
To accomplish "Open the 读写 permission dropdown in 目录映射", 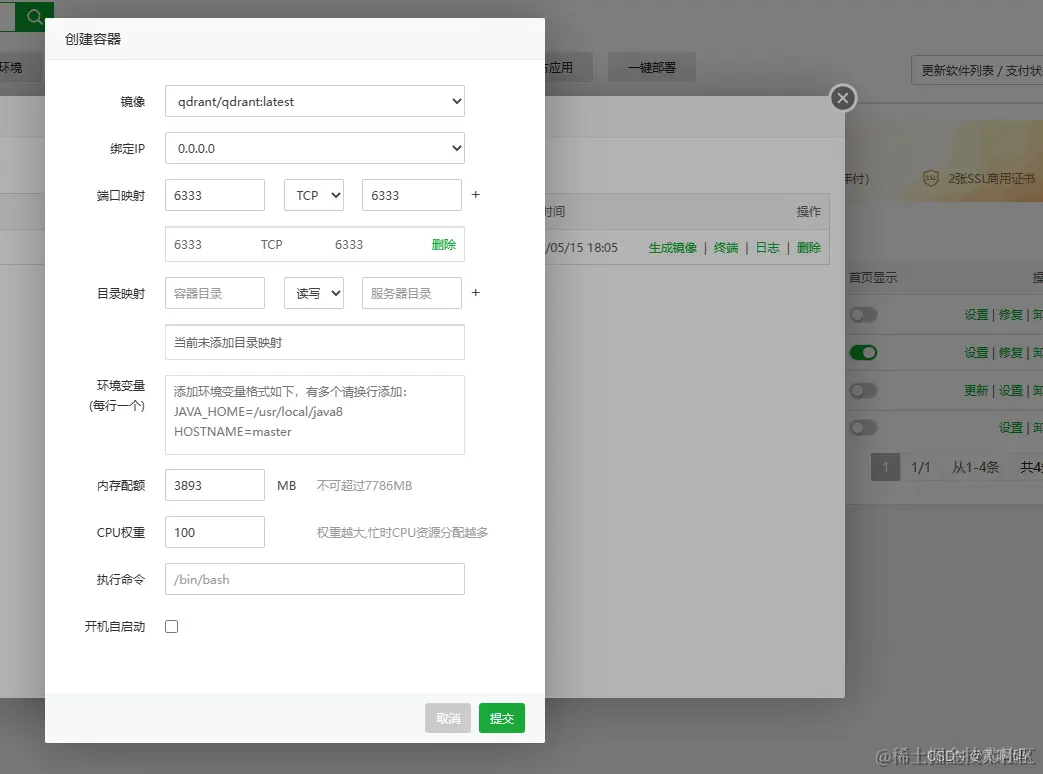I will (x=313, y=293).
